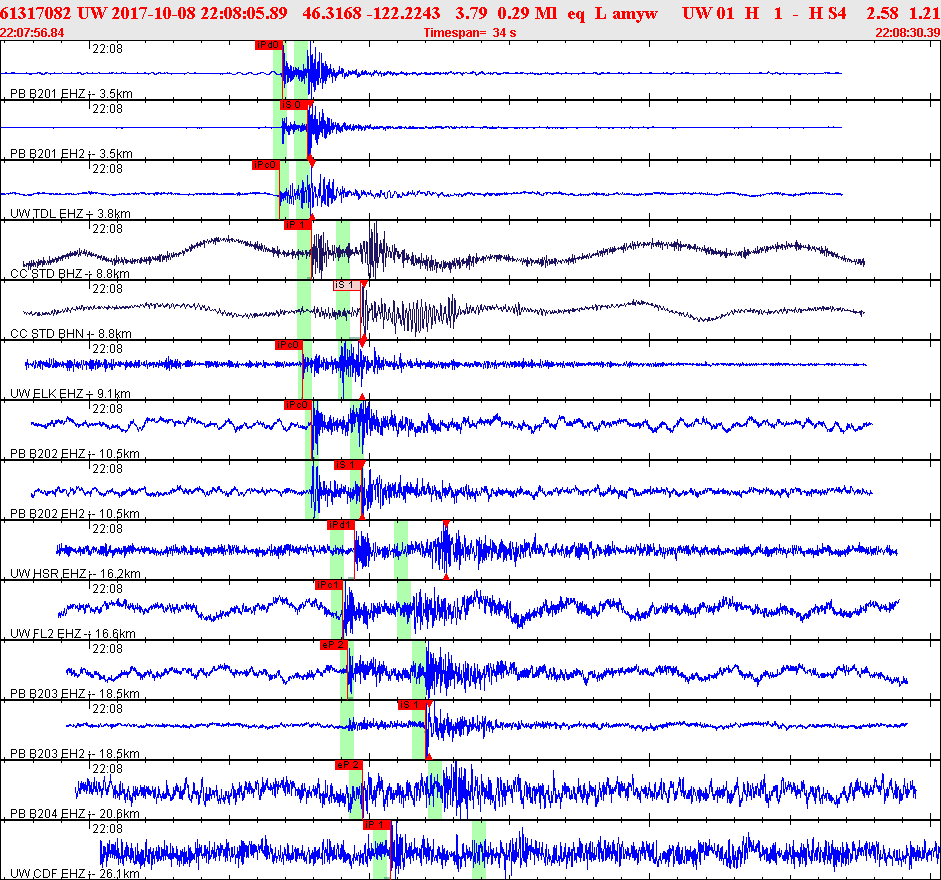Click the 'PB B203 EHZ - 18.5km' channel label
Image resolution: width=941 pixels, height=880 pixels.
tap(74, 694)
